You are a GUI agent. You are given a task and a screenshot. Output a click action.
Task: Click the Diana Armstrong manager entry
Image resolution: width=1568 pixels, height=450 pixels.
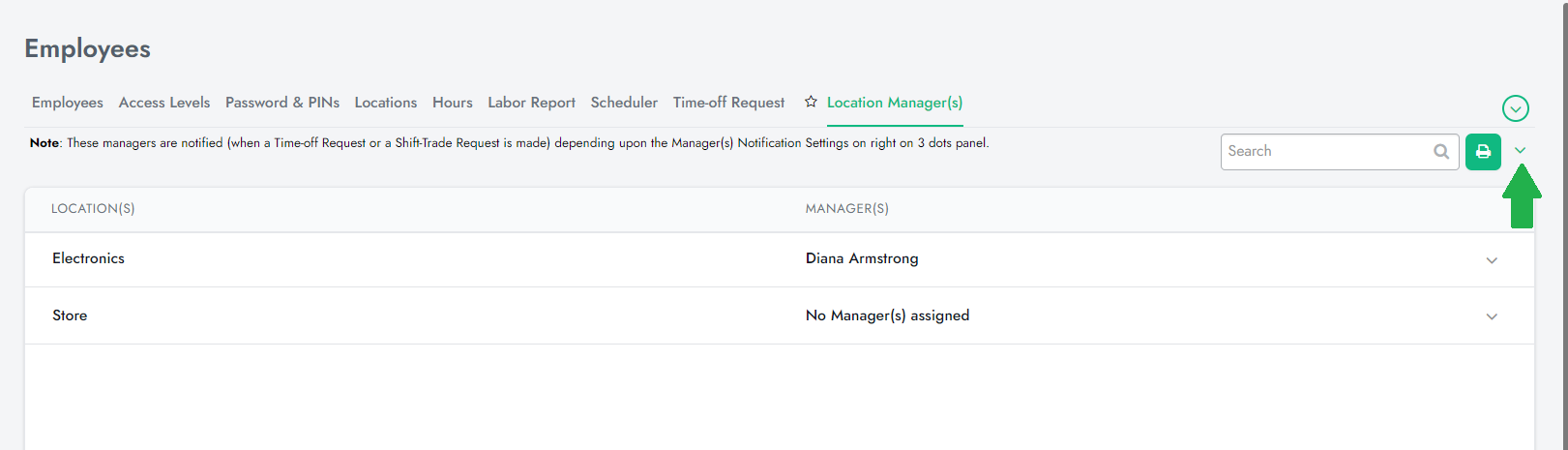point(862,258)
